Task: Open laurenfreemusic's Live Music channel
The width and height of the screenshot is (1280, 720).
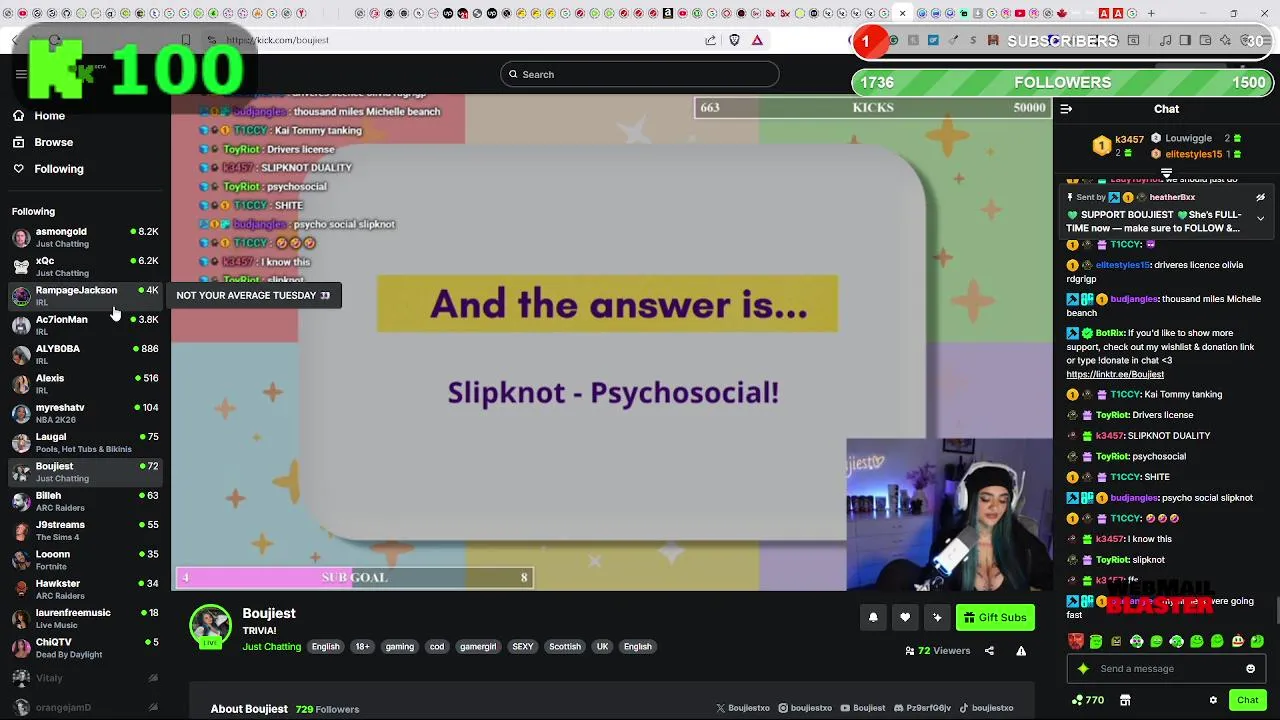Action: pos(85,618)
